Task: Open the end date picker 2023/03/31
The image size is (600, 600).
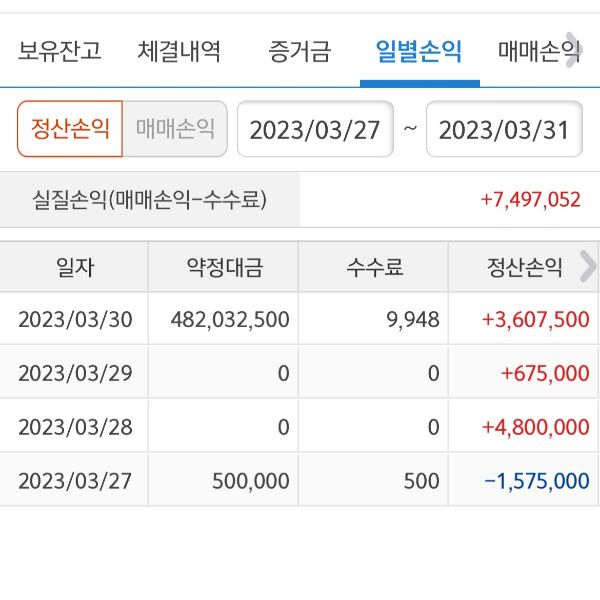Action: pos(504,130)
